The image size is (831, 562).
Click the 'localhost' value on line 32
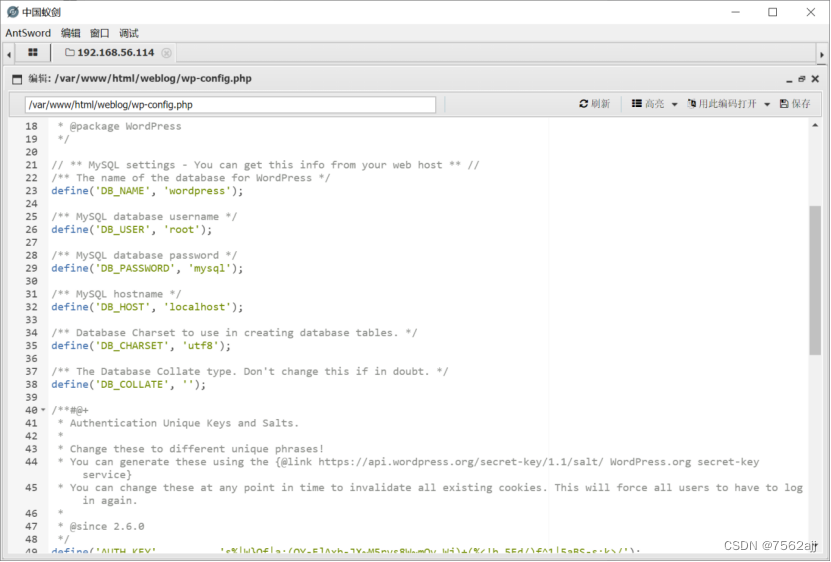tap(197, 306)
